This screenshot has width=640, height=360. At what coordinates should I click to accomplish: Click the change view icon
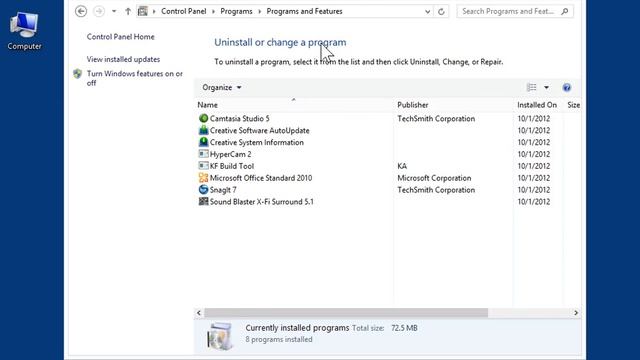[531, 87]
